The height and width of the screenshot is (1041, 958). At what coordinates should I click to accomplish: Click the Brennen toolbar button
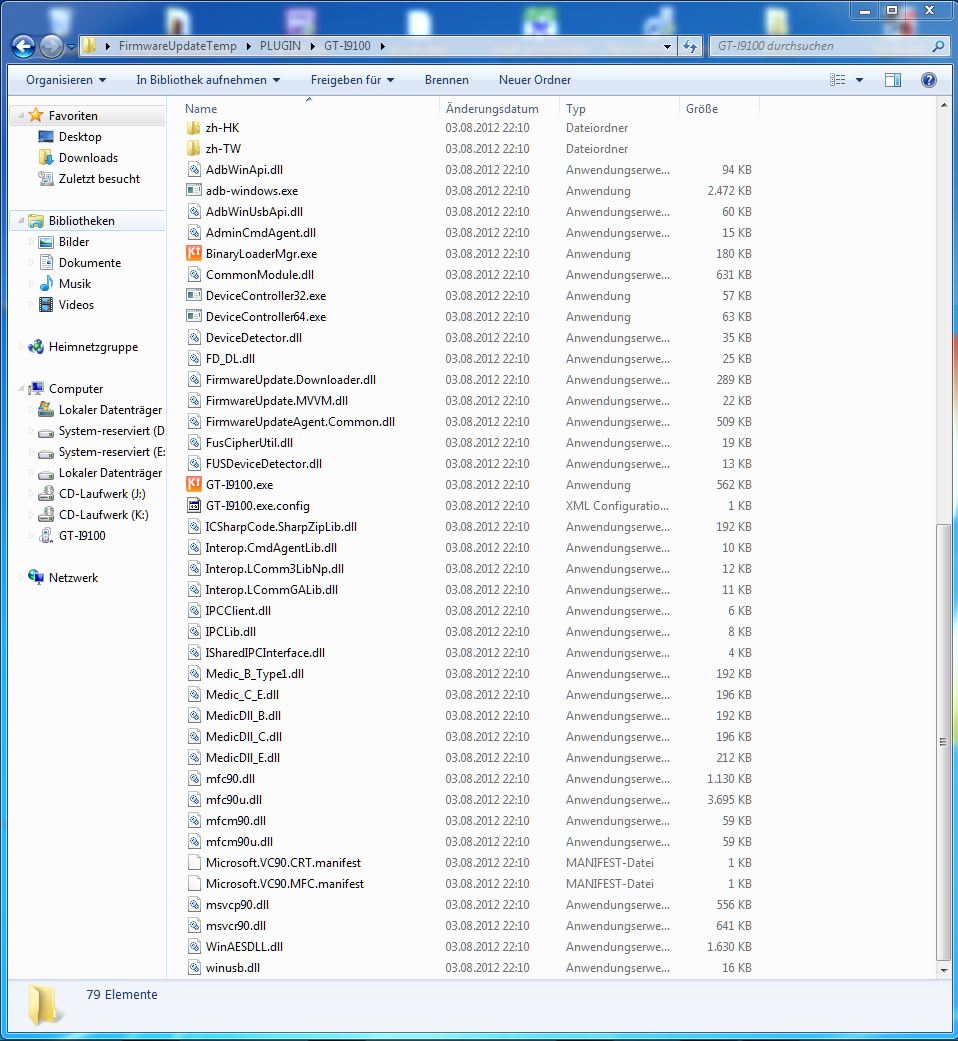point(447,80)
